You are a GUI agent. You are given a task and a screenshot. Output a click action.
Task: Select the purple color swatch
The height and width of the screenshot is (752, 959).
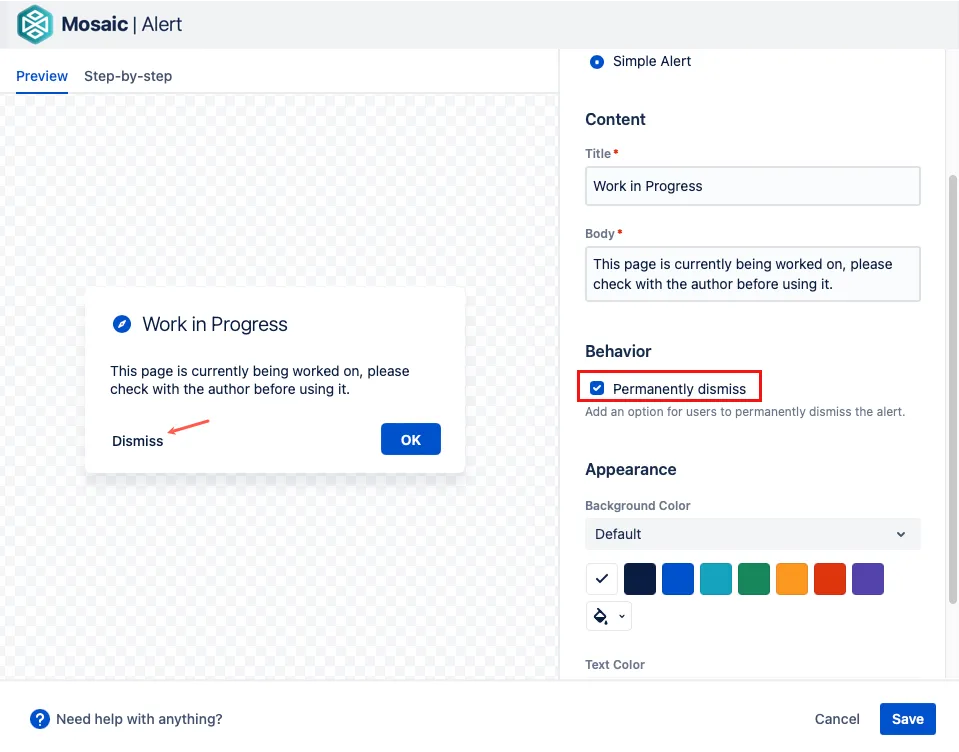pyautogui.click(x=867, y=578)
